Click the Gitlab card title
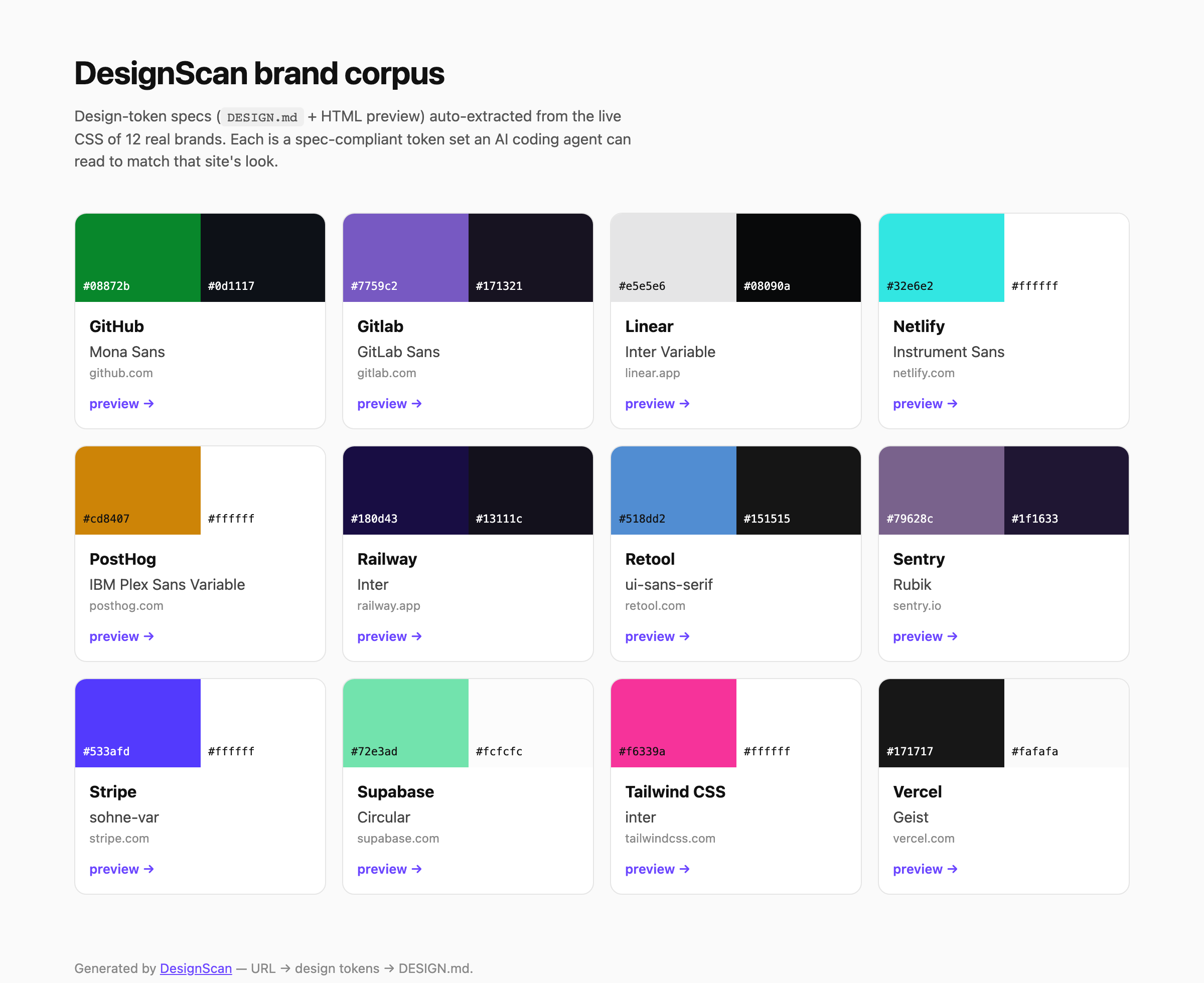The height and width of the screenshot is (983, 1204). click(381, 326)
